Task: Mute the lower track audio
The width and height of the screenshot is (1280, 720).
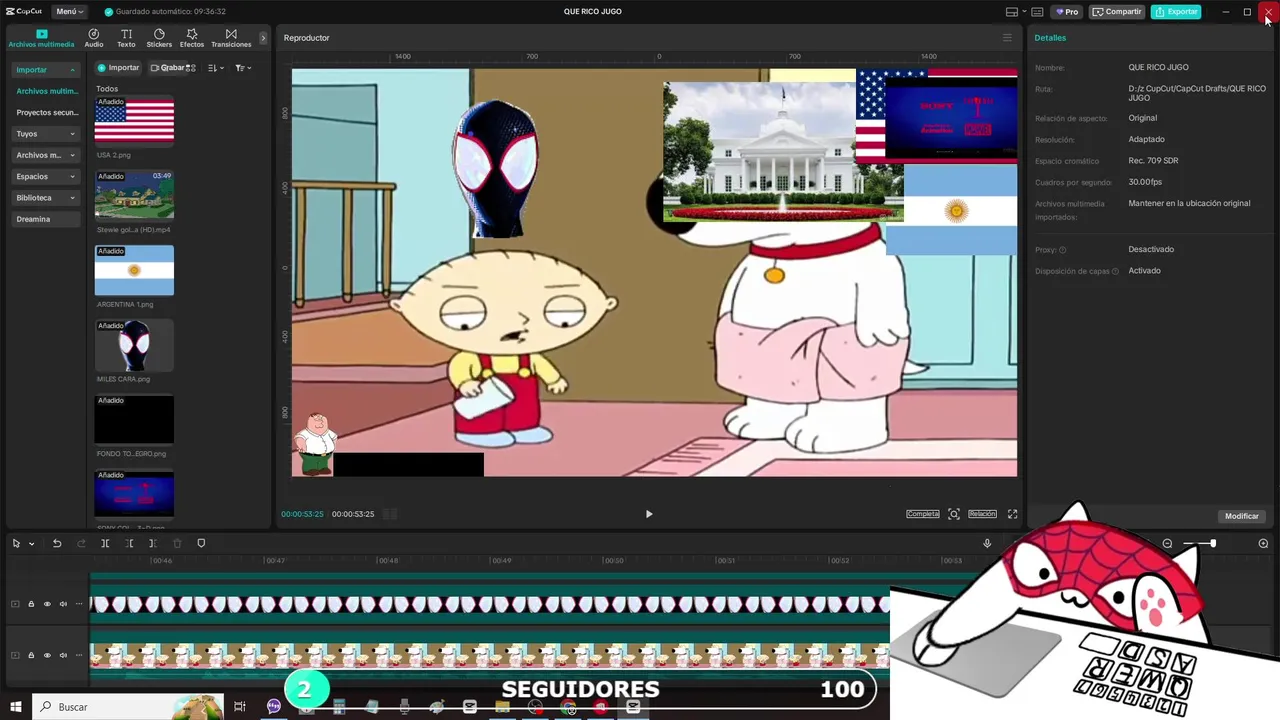Action: (63, 655)
